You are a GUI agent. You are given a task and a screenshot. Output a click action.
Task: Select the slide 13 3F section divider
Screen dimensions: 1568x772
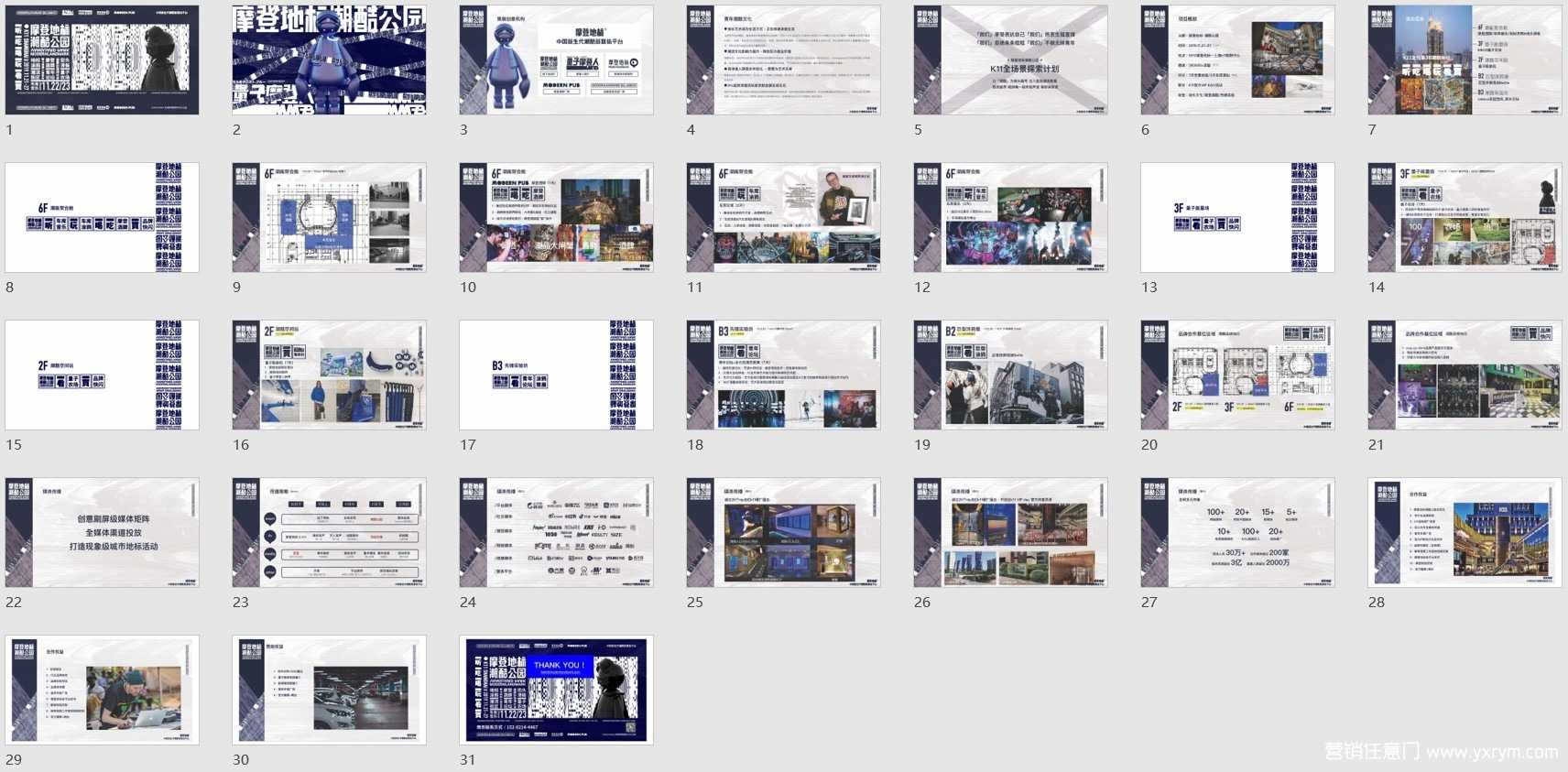point(1238,218)
